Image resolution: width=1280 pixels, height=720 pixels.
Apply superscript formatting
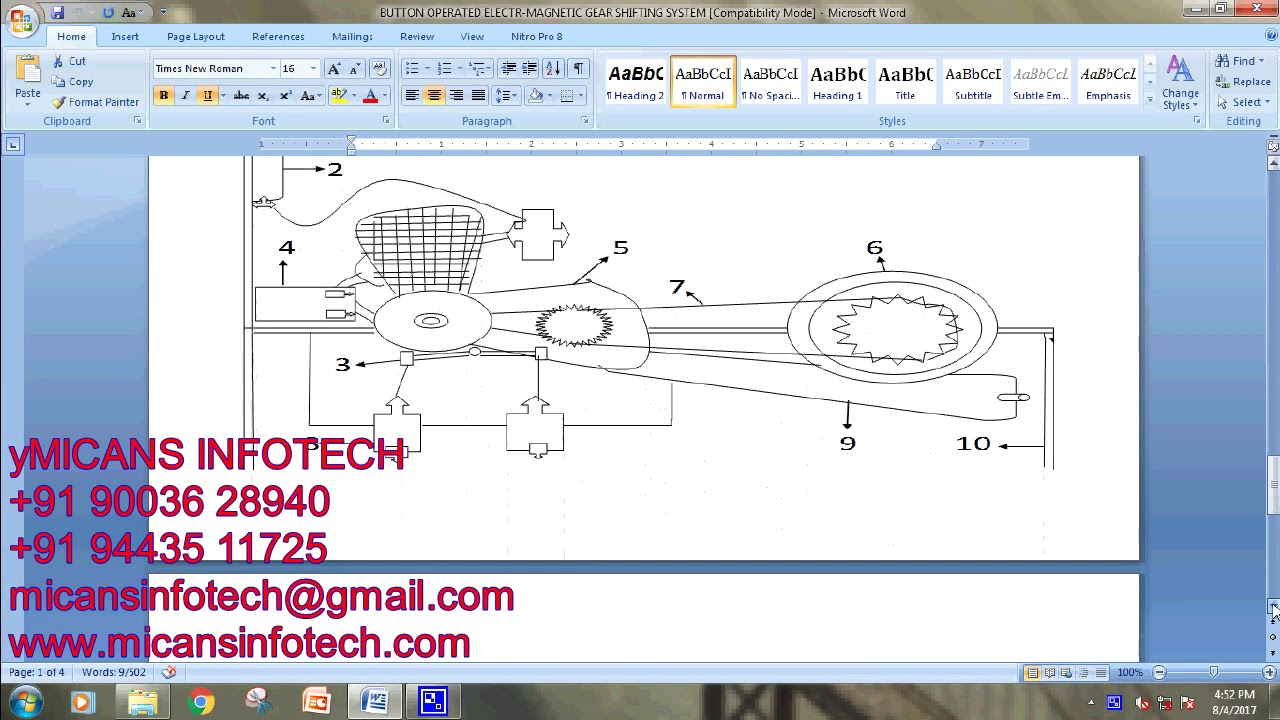point(285,96)
